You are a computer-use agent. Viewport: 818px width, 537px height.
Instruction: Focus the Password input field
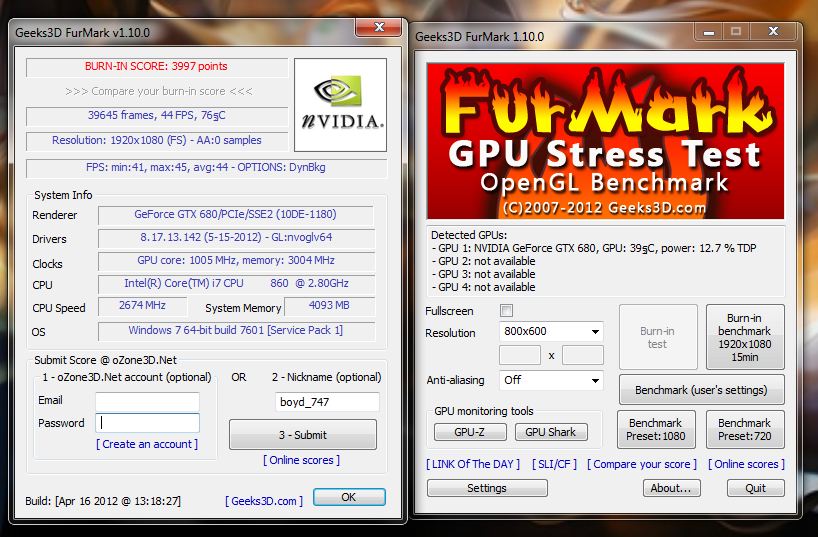tap(148, 423)
